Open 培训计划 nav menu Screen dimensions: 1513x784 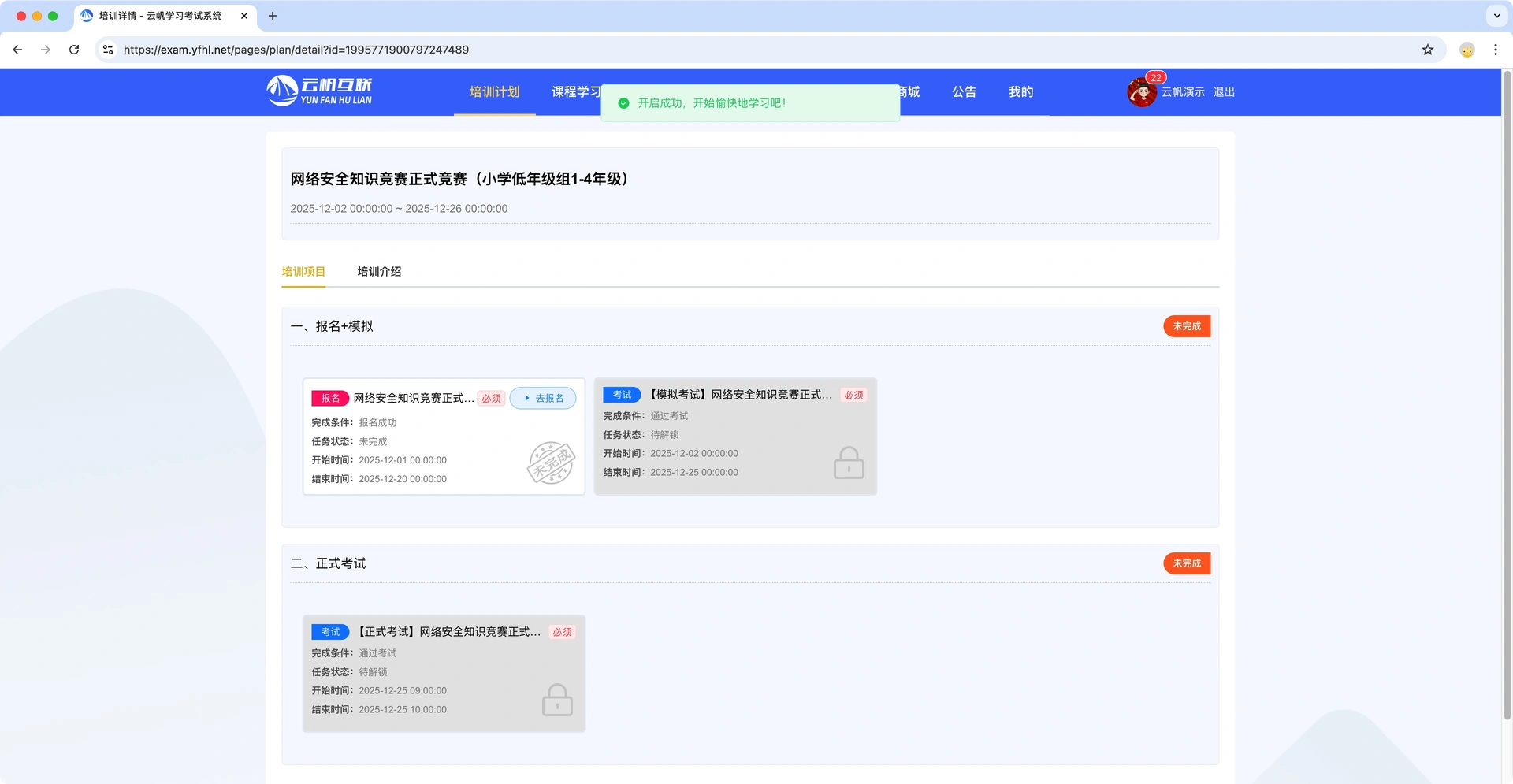(494, 92)
